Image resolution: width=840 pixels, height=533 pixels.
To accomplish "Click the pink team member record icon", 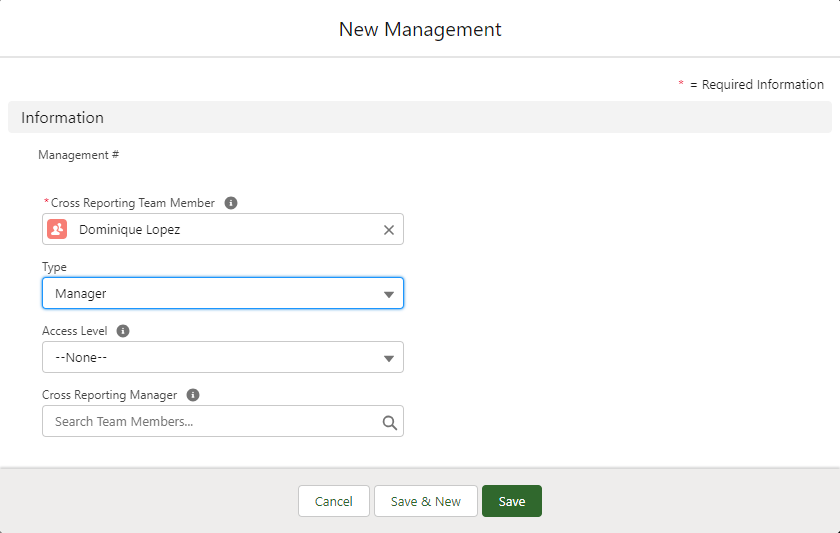I will point(57,229).
